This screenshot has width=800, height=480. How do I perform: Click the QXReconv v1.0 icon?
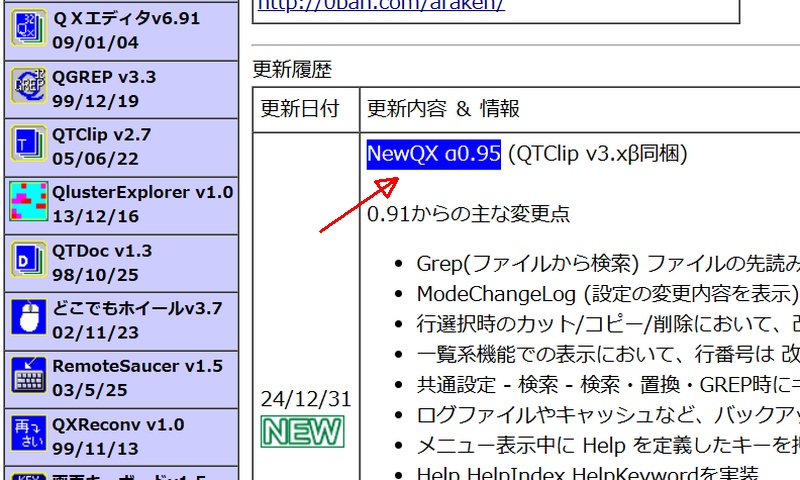[28, 432]
